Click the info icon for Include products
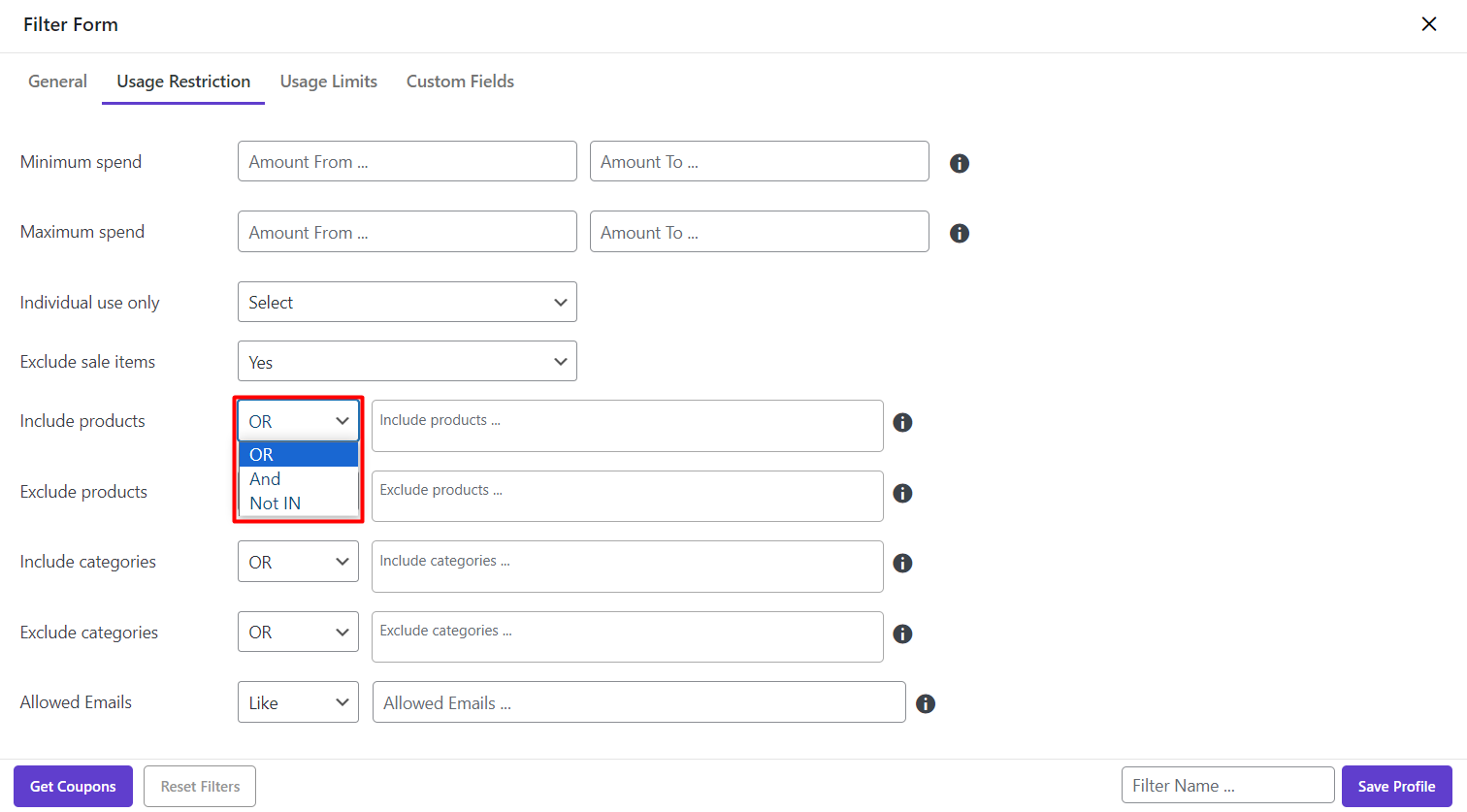Viewport: 1467px width, 812px height. click(x=902, y=422)
